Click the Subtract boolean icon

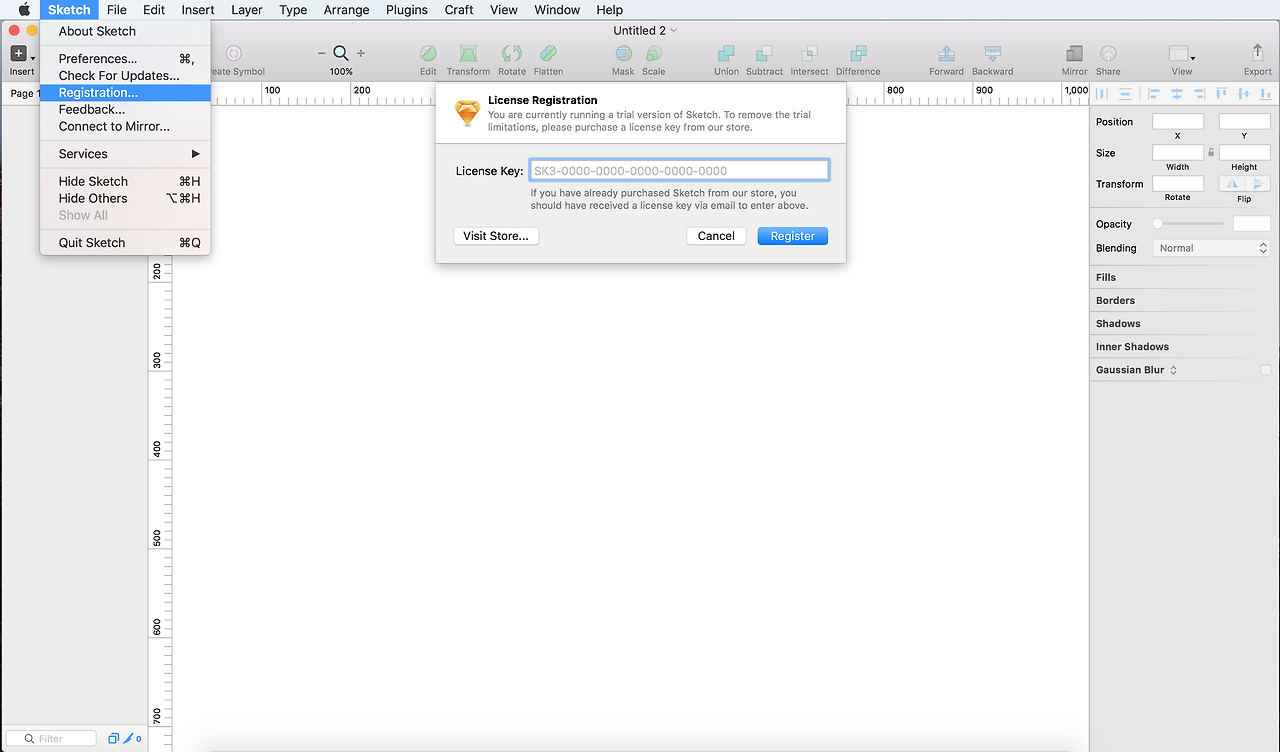tap(764, 54)
